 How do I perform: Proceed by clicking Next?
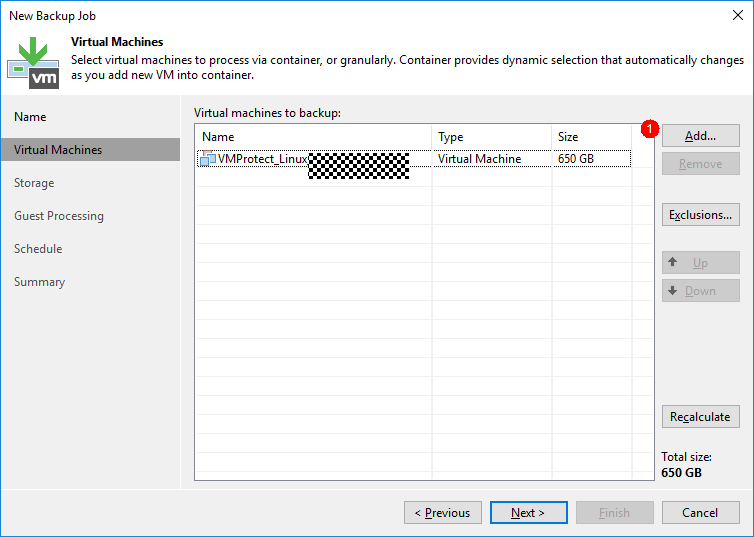tap(528, 513)
